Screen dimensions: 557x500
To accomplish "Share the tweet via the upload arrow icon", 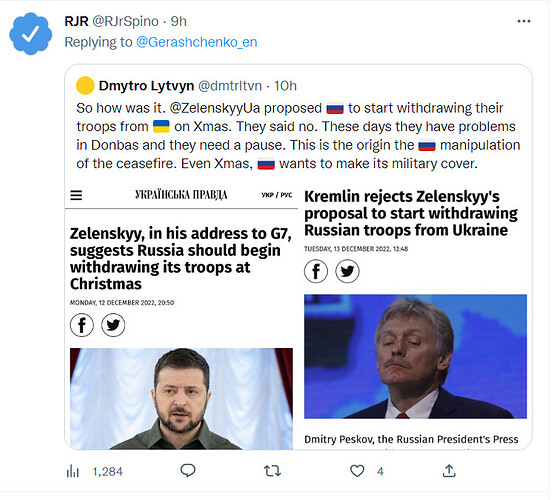I will pos(449,471).
